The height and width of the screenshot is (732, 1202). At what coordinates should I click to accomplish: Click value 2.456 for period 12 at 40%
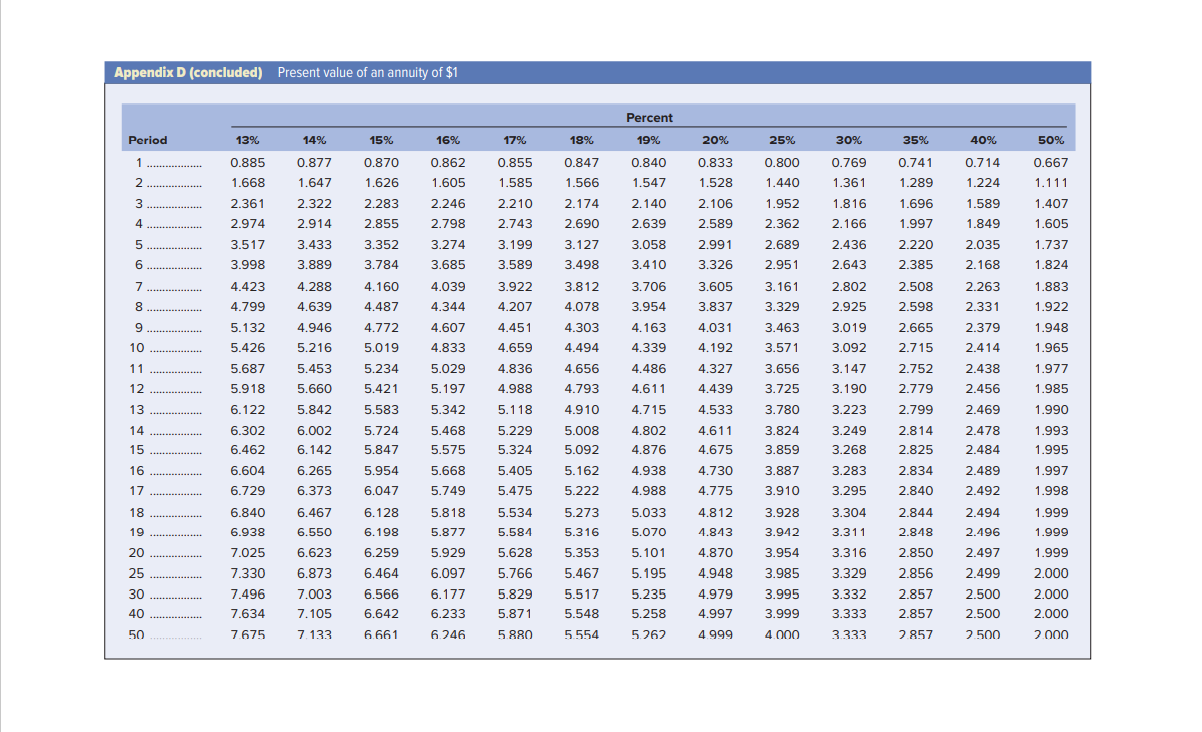(982, 389)
